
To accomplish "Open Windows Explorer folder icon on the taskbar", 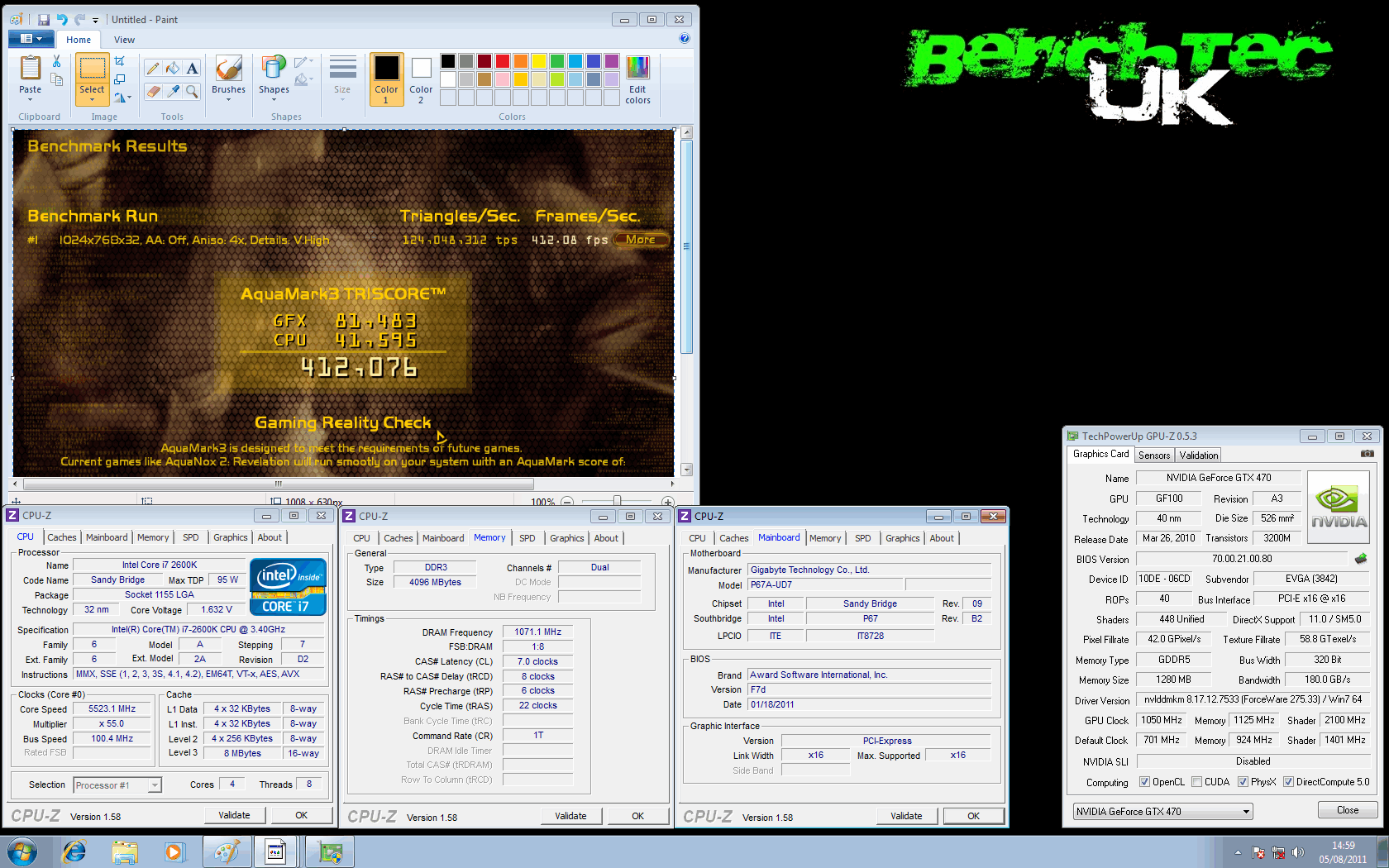I will point(125,851).
